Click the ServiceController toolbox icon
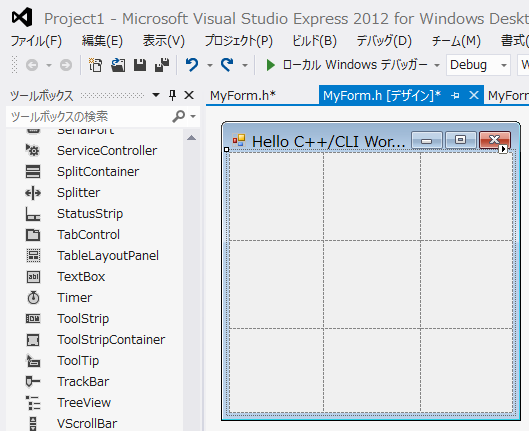This screenshot has height=431, width=529. pos(33,150)
